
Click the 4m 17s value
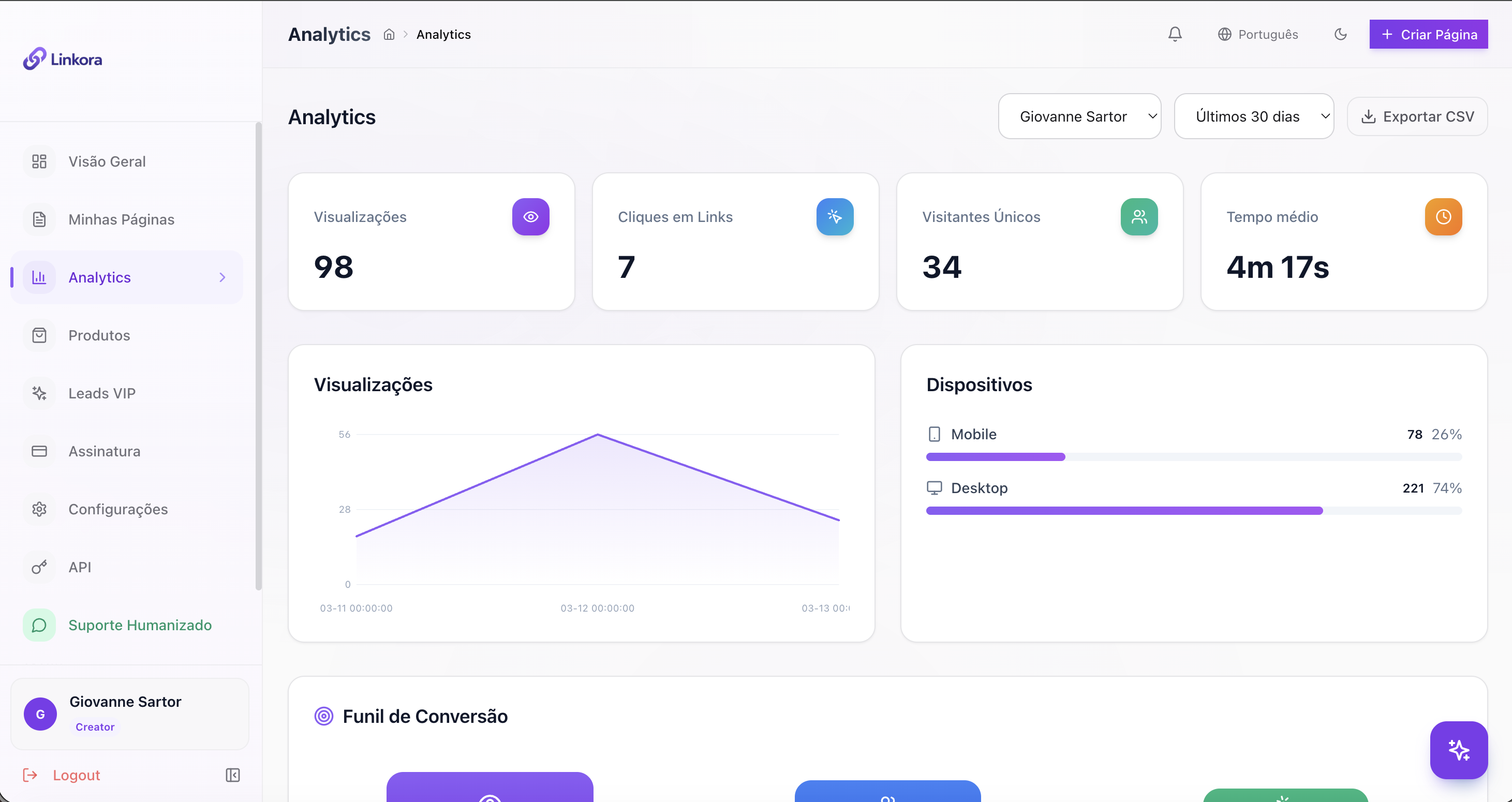click(1278, 267)
